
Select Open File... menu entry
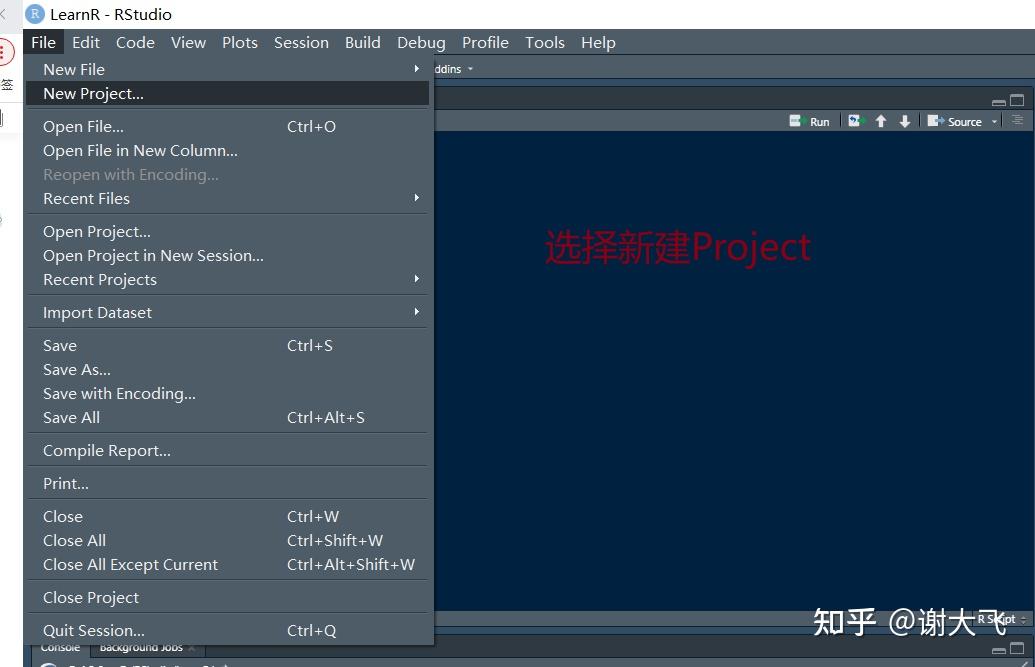pos(227,127)
